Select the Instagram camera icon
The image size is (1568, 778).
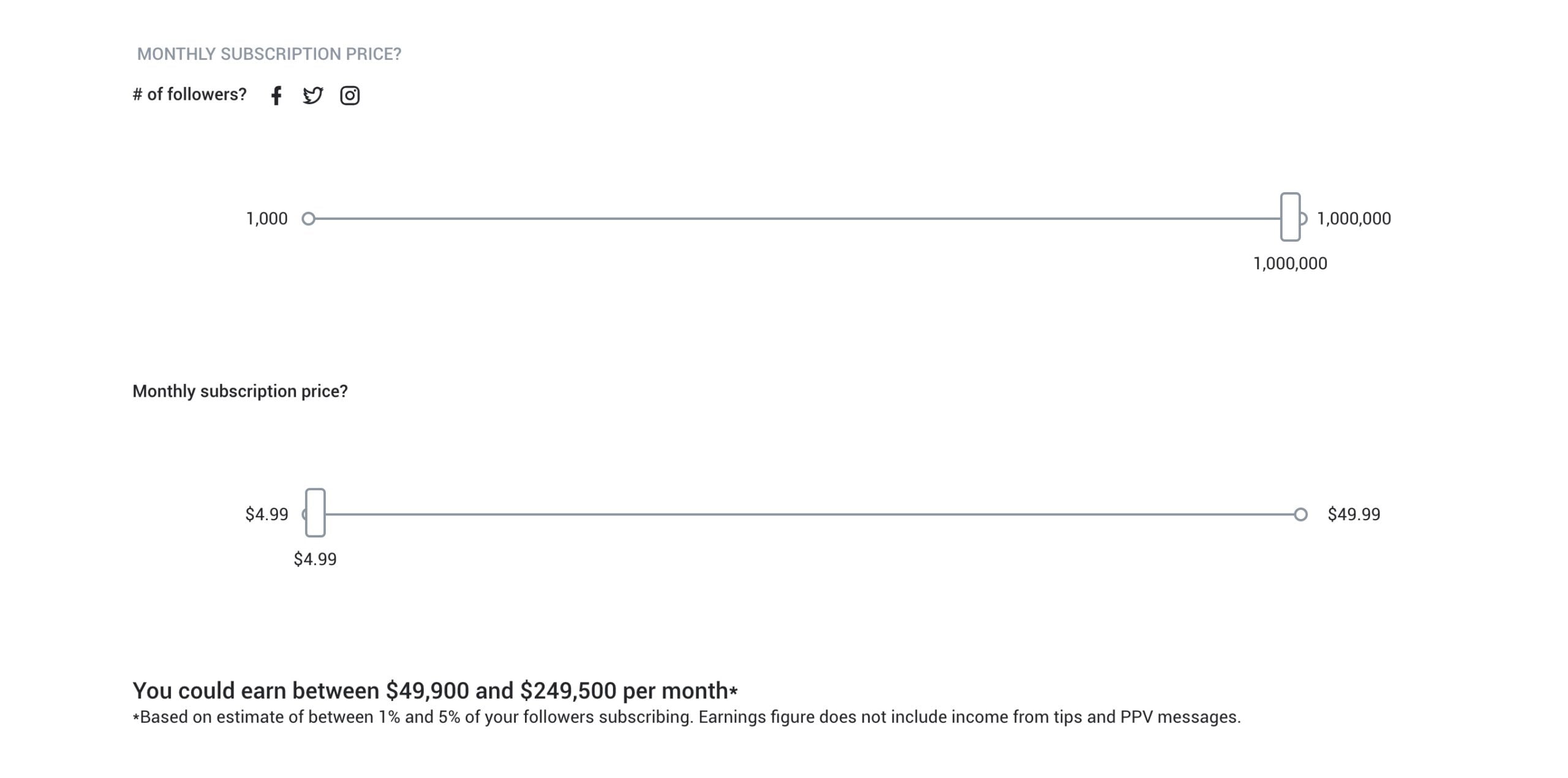point(350,95)
